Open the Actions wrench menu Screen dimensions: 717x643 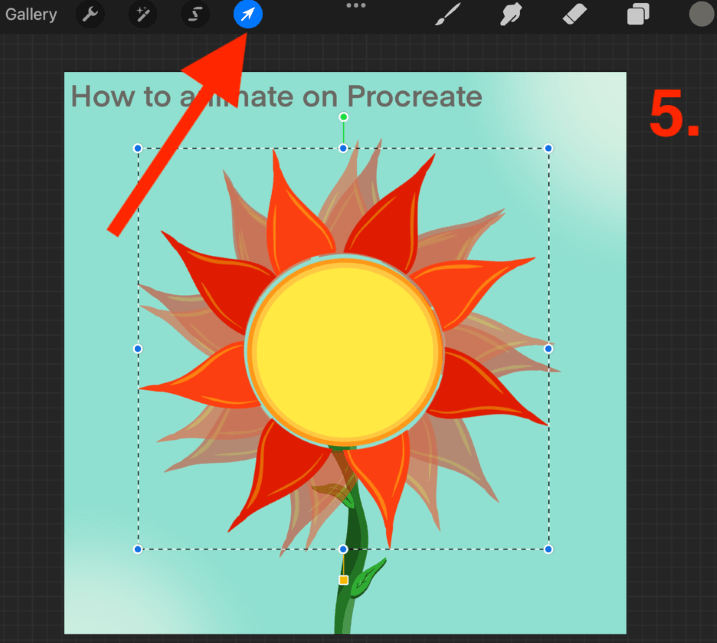pyautogui.click(x=90, y=14)
